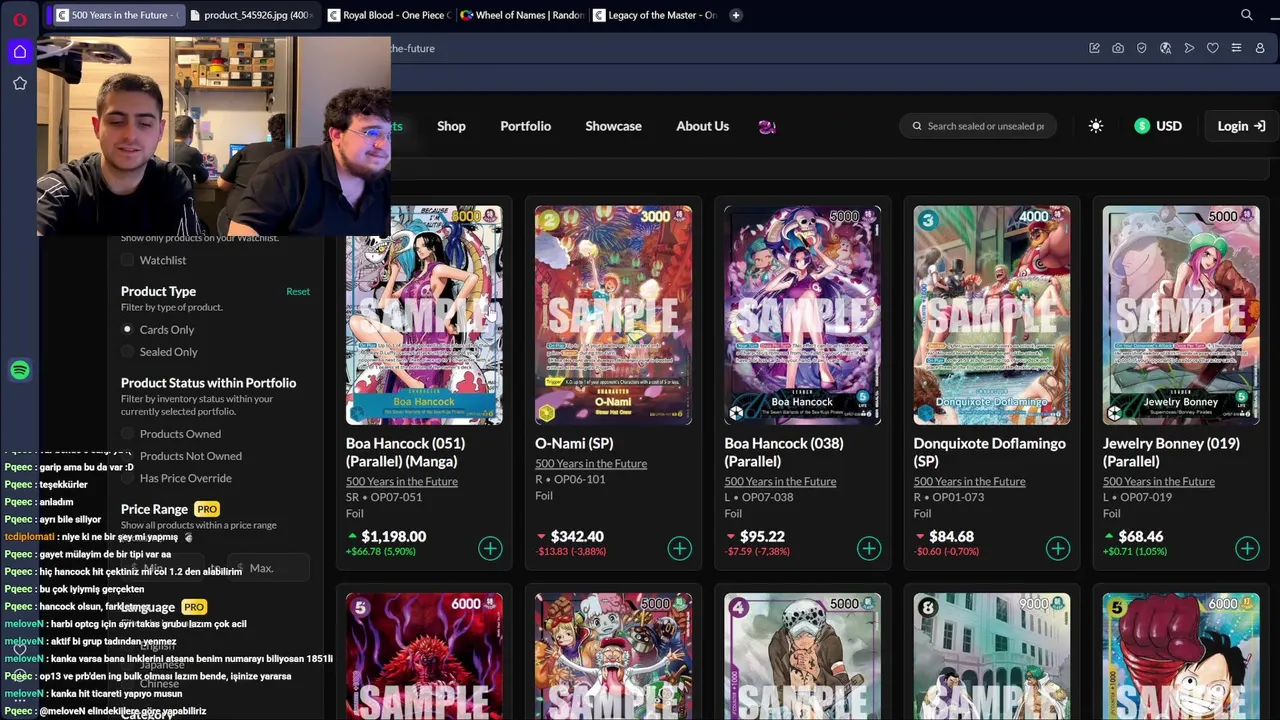Select the Has Price Override option

127,478
